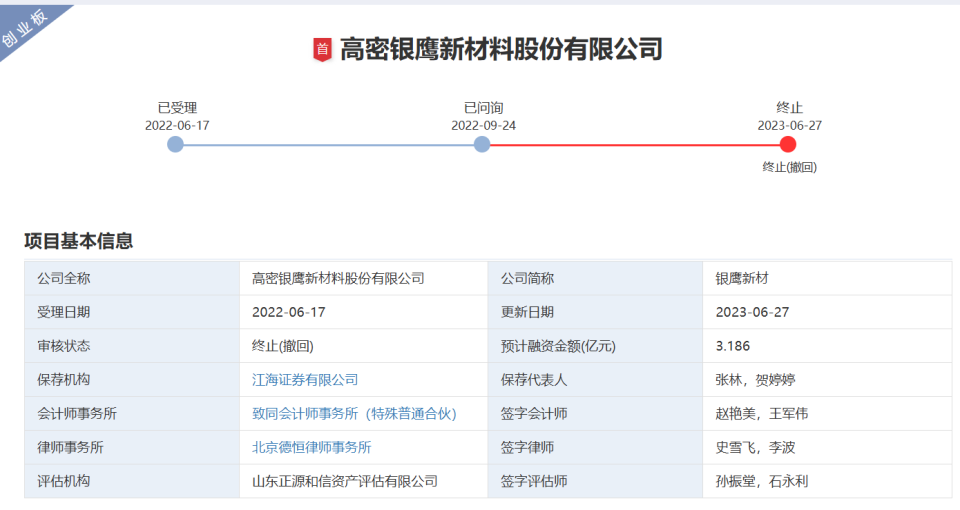
Task: Click the 更新日期 value 2023-06-27 in table
Action: (x=752, y=312)
